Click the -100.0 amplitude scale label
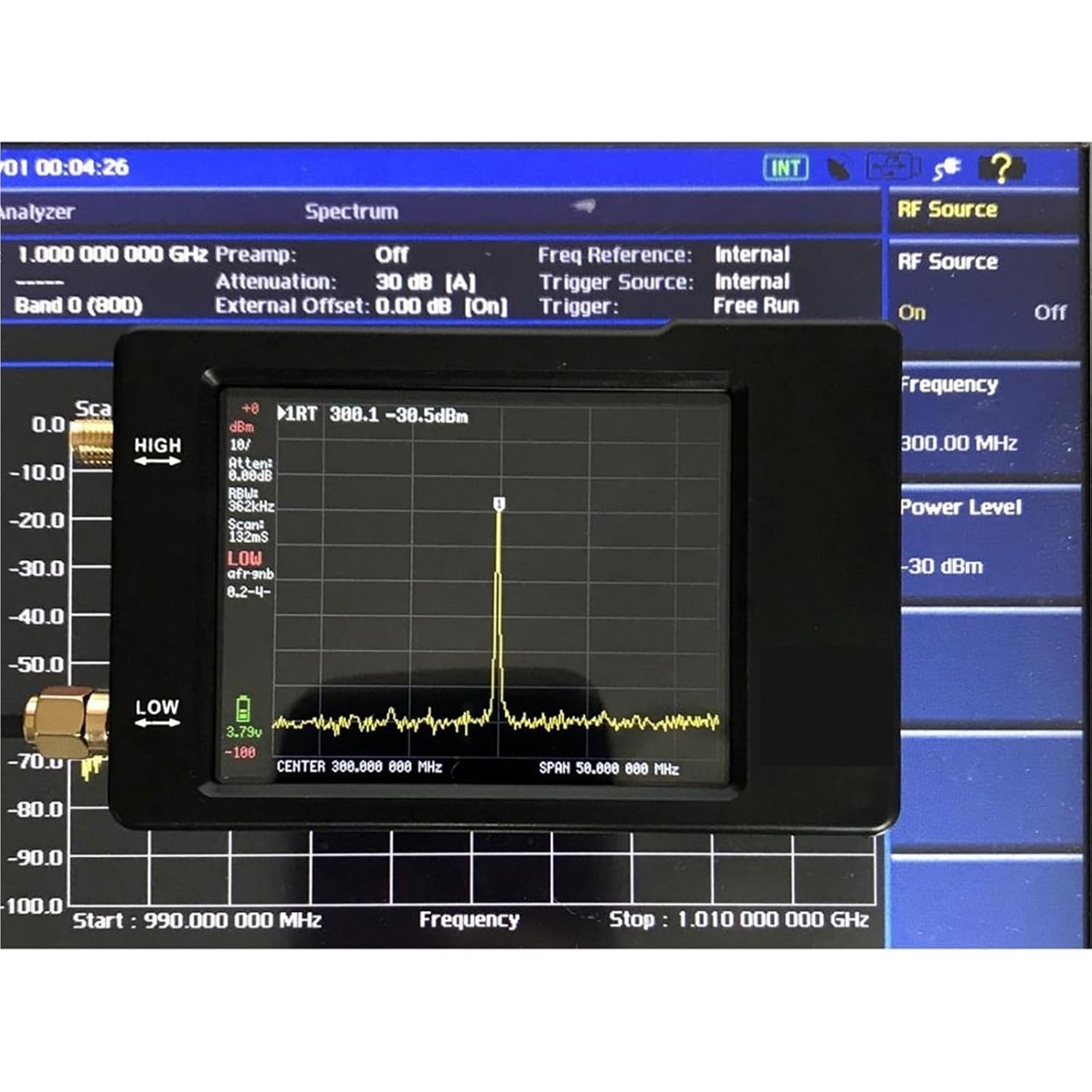 coord(32,906)
